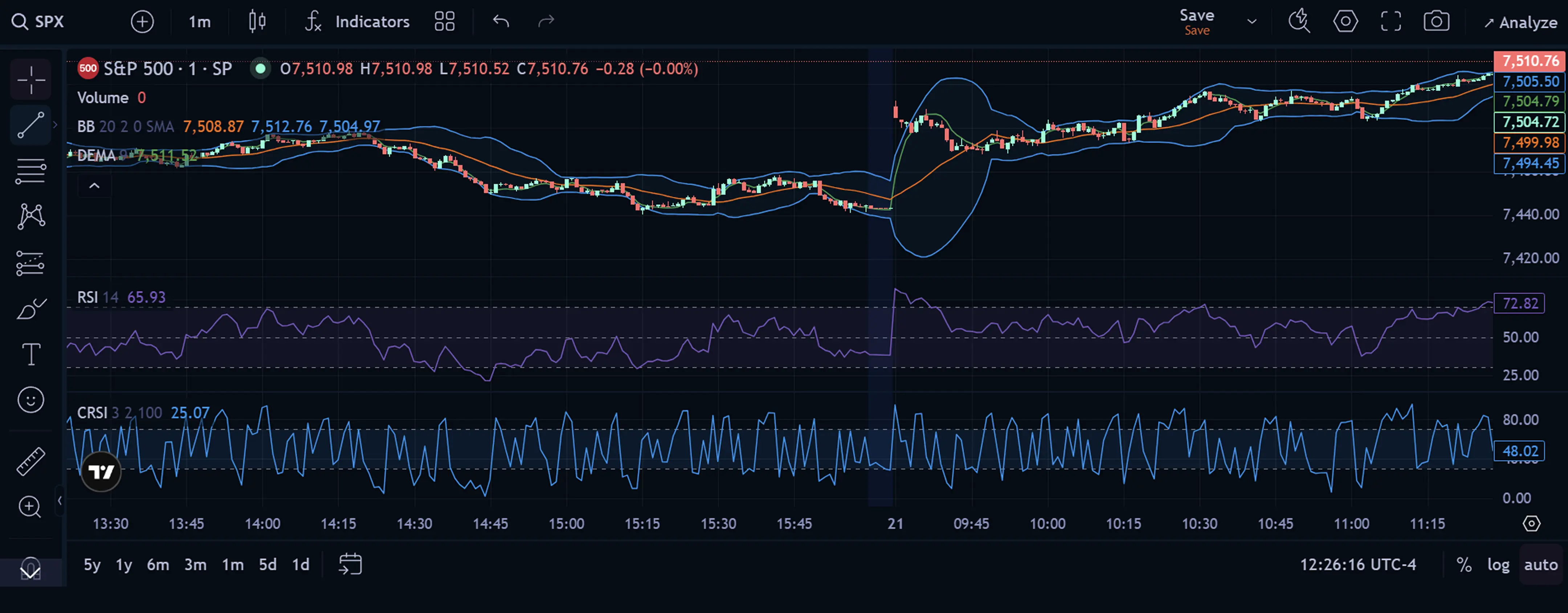This screenshot has height=613, width=1568.
Task: Click the 72.82 RSI value label
Action: pos(1520,303)
